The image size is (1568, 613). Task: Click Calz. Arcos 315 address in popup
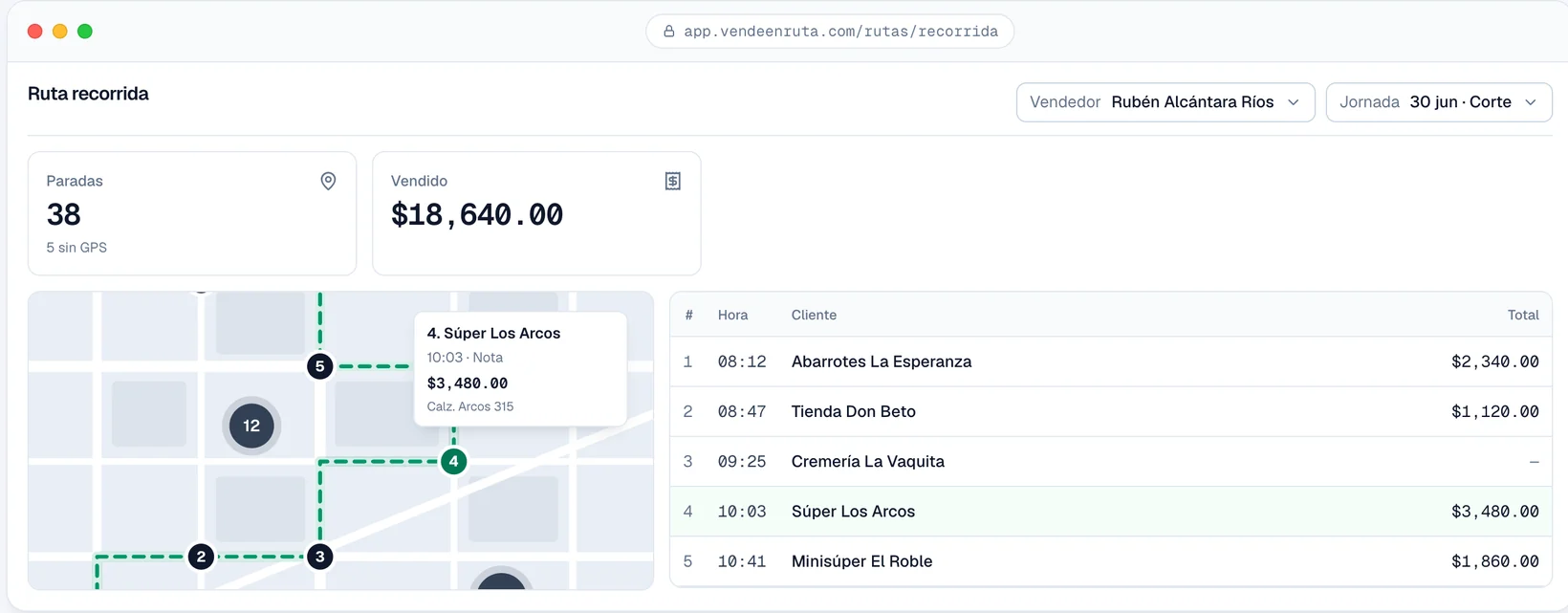pyautogui.click(x=470, y=406)
